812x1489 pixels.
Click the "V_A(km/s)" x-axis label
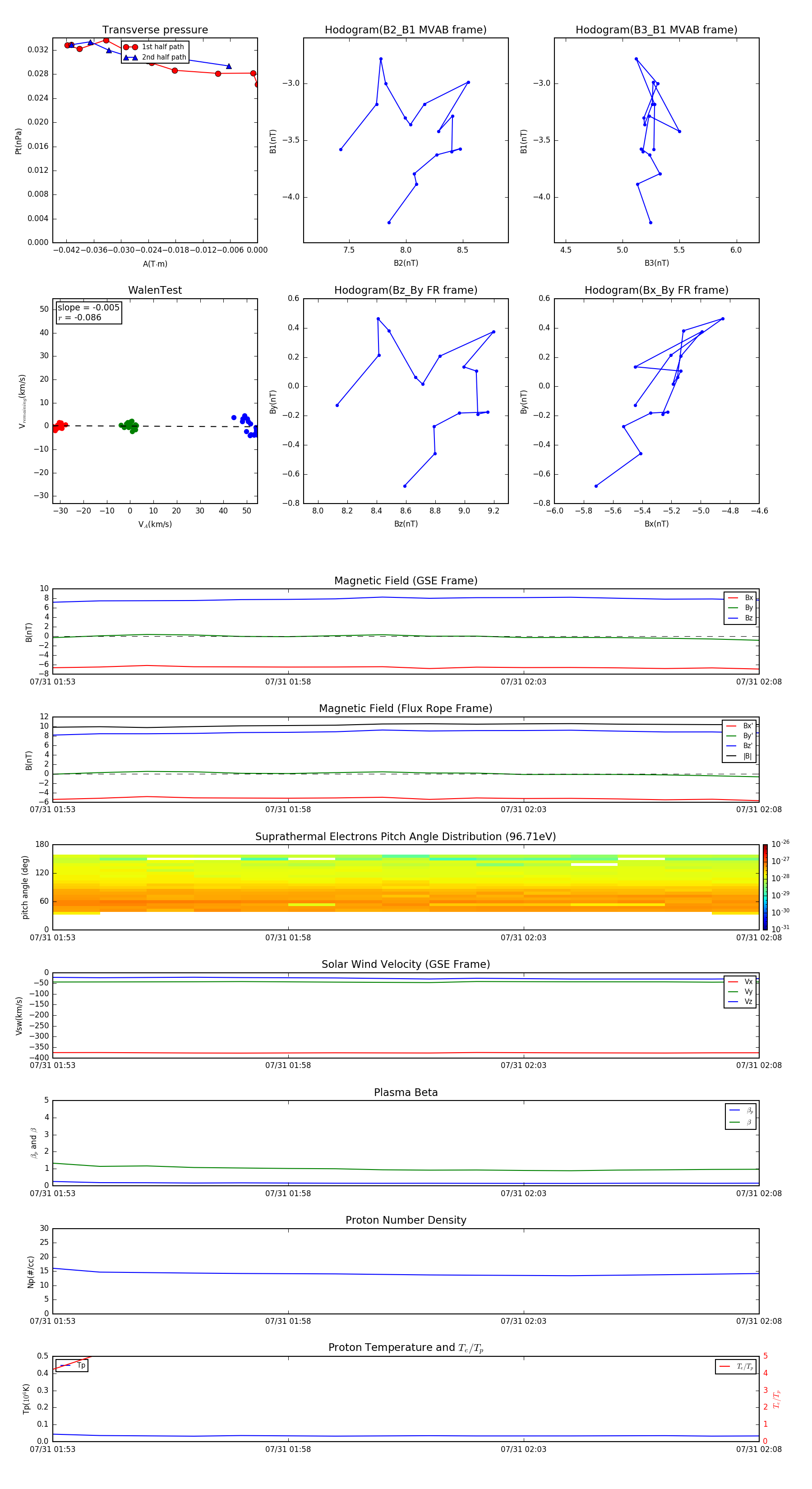pyautogui.click(x=155, y=524)
